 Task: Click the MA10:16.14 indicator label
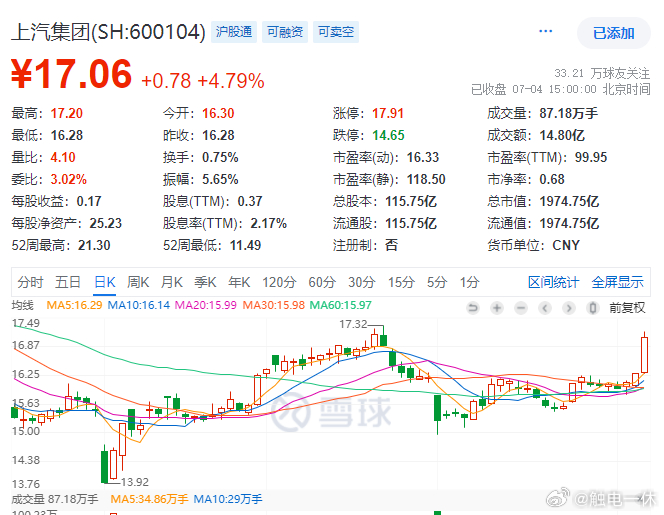point(138,305)
